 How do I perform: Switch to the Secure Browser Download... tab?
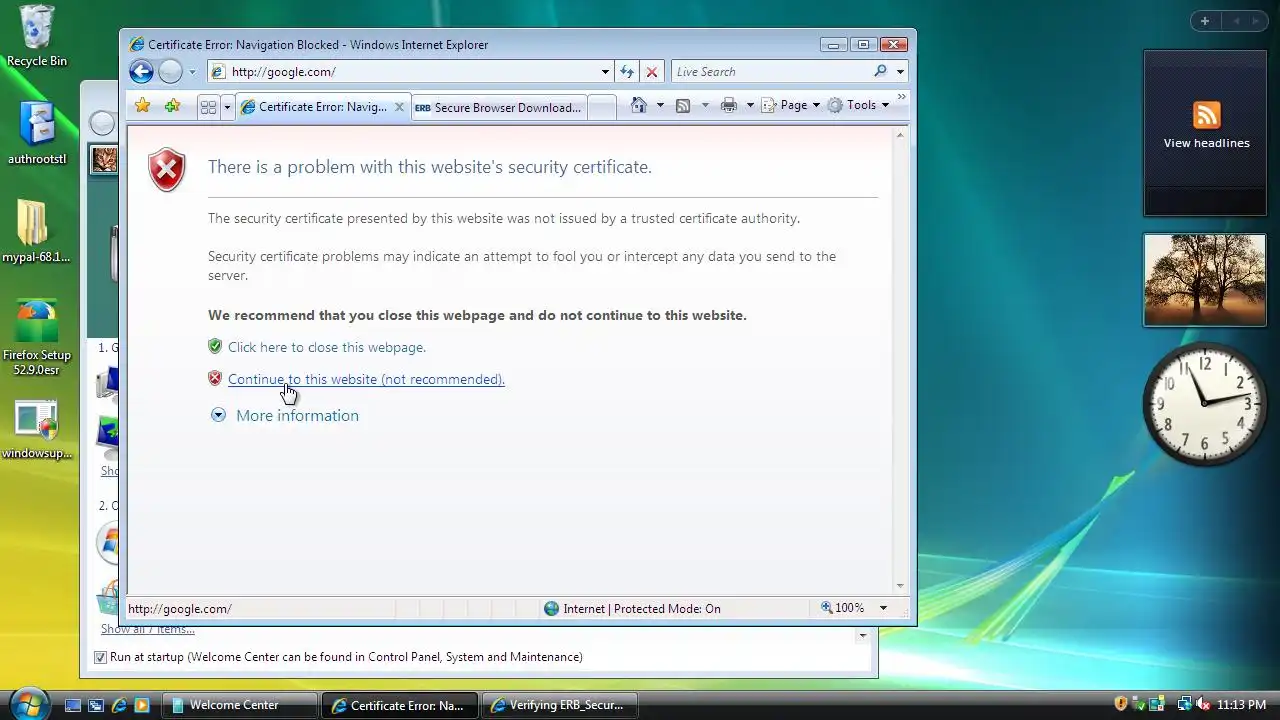pyautogui.click(x=498, y=108)
